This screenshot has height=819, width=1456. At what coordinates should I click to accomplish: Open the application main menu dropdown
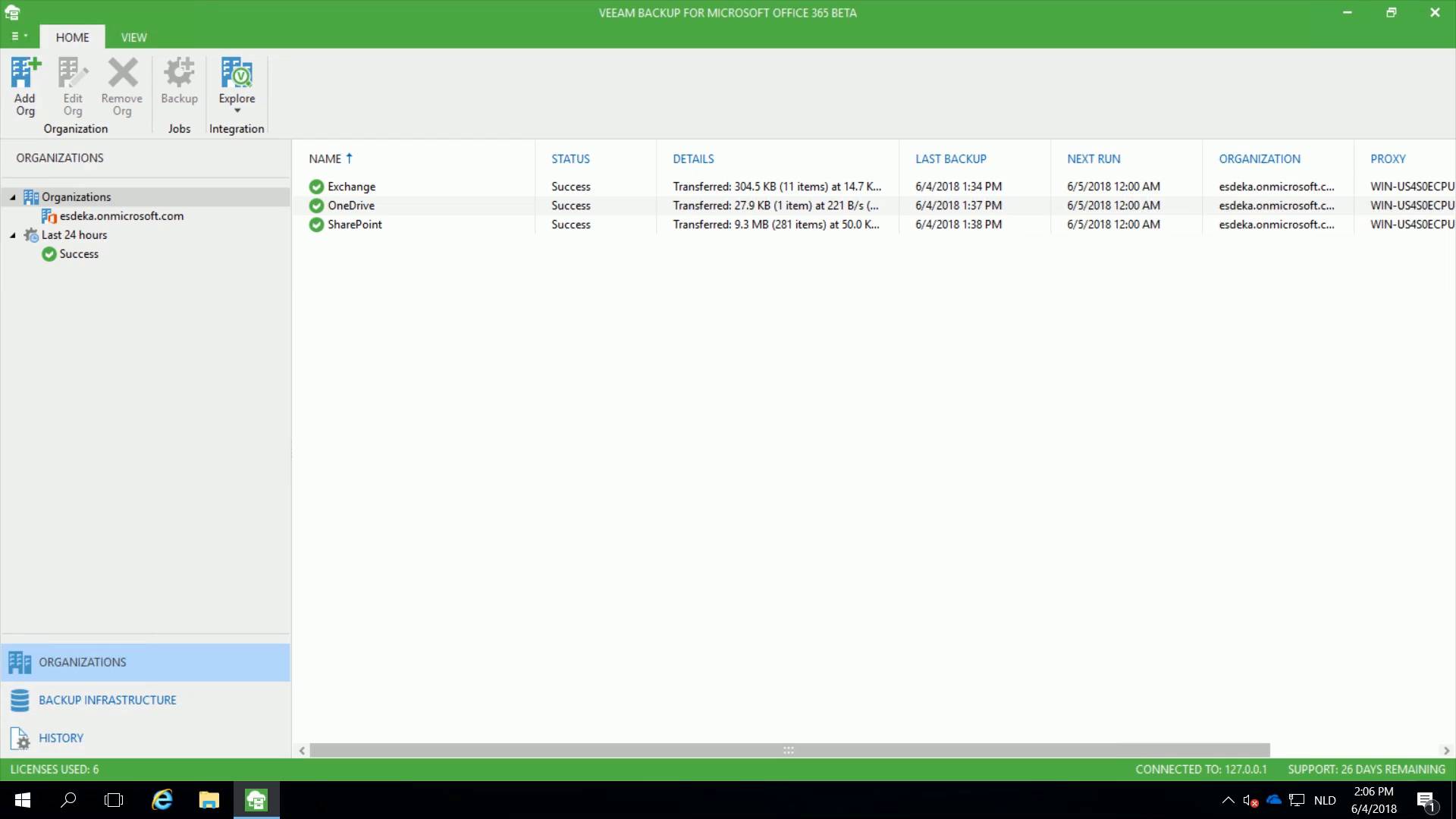point(19,36)
